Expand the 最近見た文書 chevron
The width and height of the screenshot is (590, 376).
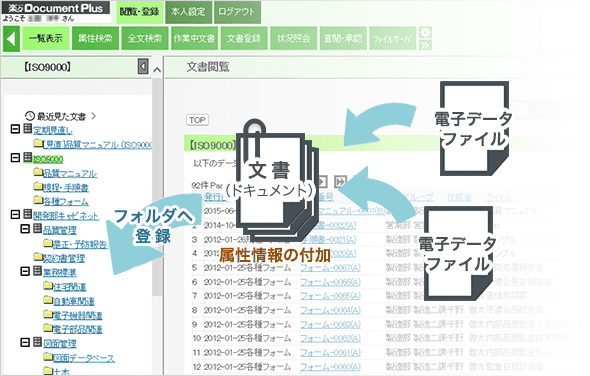[94, 116]
